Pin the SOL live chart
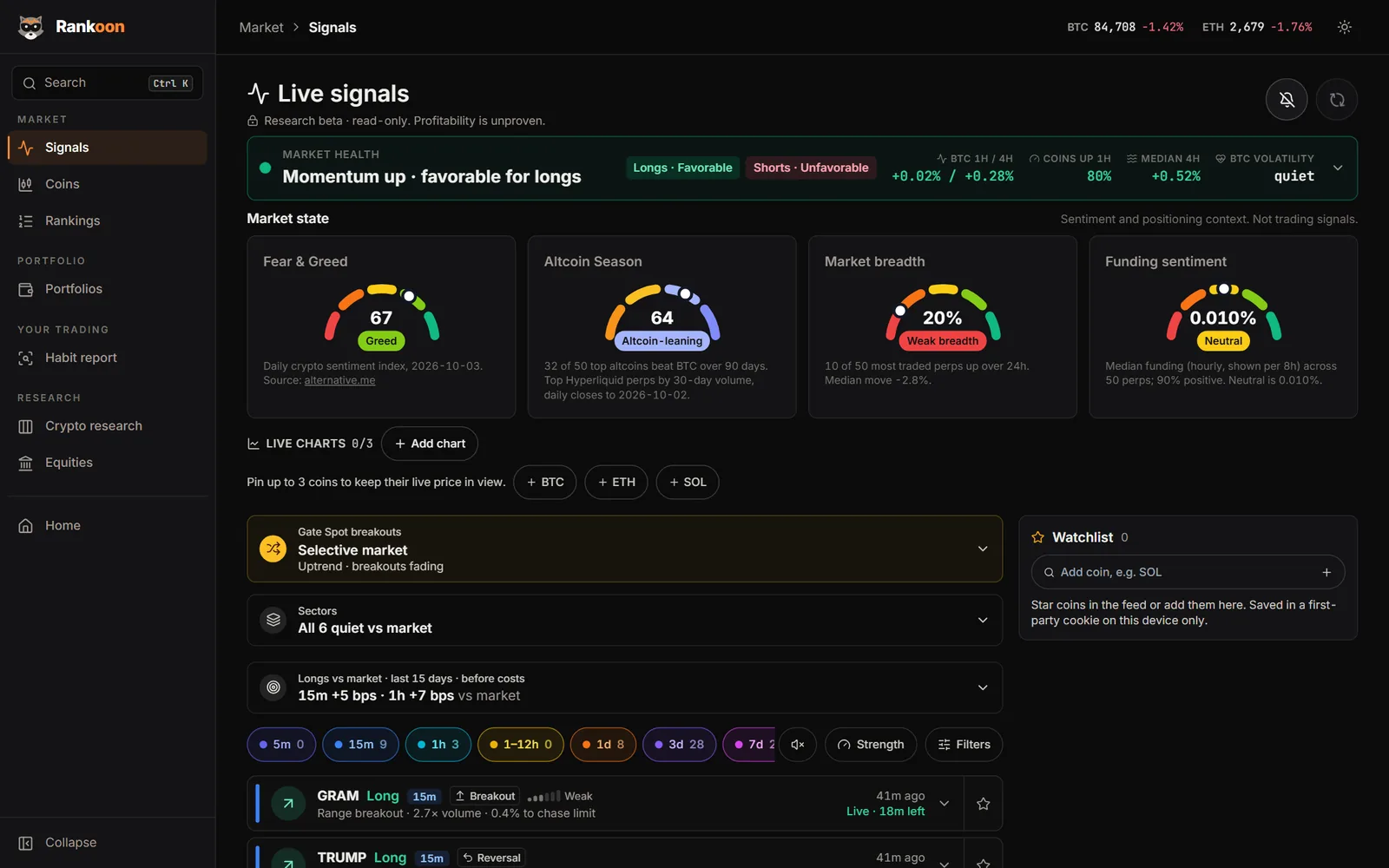This screenshot has height=868, width=1389. (x=688, y=482)
